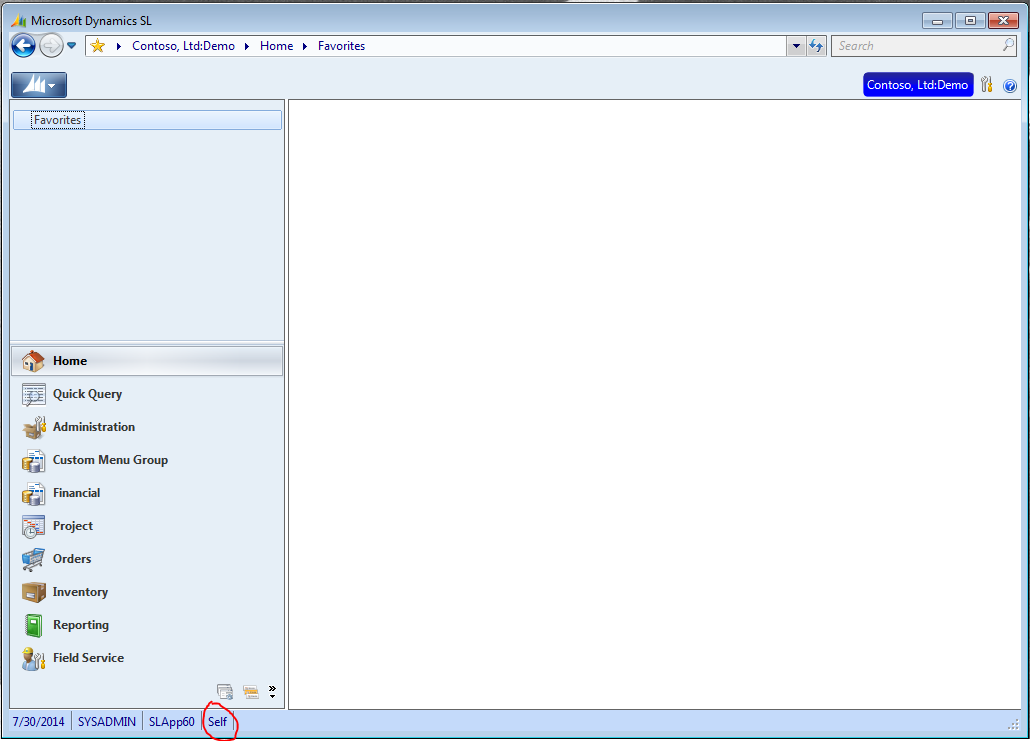Open Help via the question mark icon
The image size is (1030, 741).
[x=1010, y=85]
